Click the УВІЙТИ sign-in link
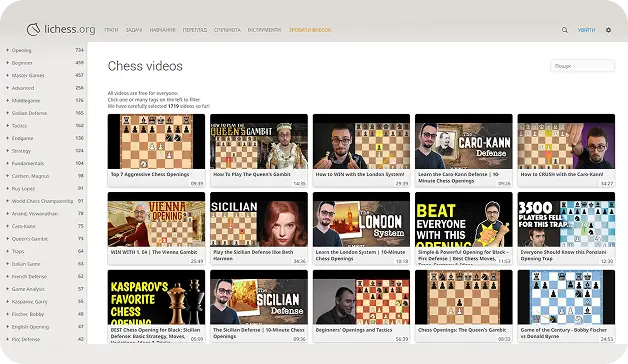 tap(586, 30)
